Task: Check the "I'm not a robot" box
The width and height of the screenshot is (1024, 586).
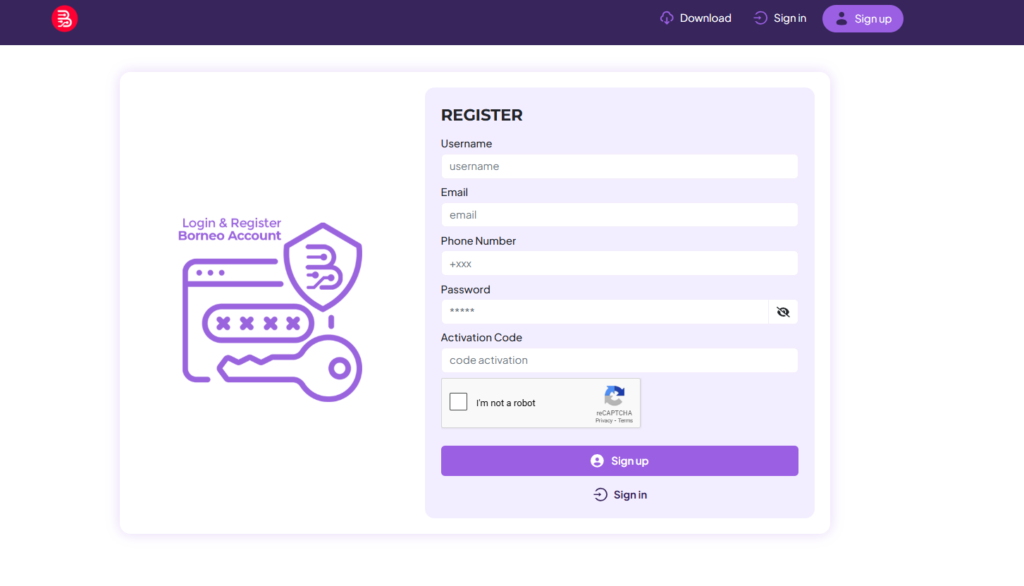Action: [458, 402]
